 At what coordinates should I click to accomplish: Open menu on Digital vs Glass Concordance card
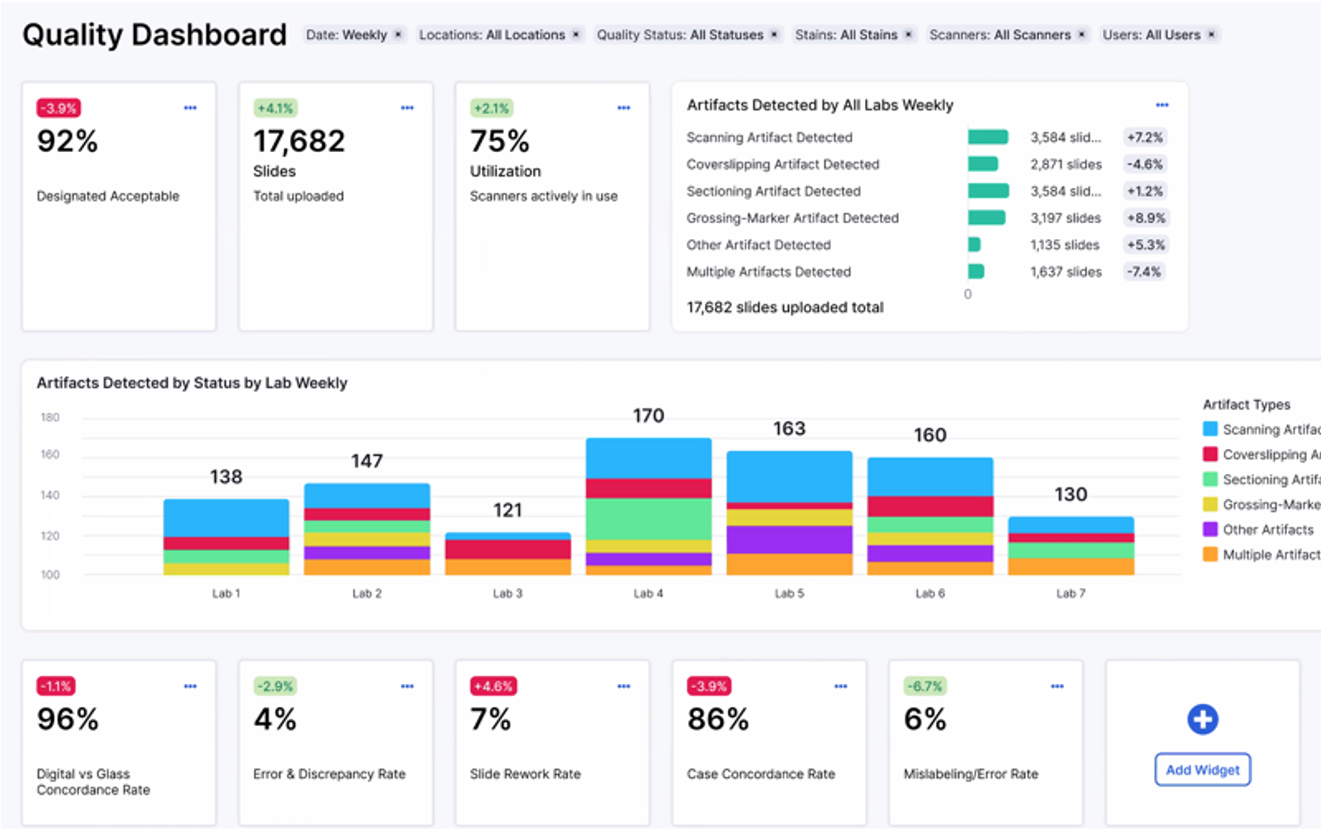pyautogui.click(x=190, y=686)
